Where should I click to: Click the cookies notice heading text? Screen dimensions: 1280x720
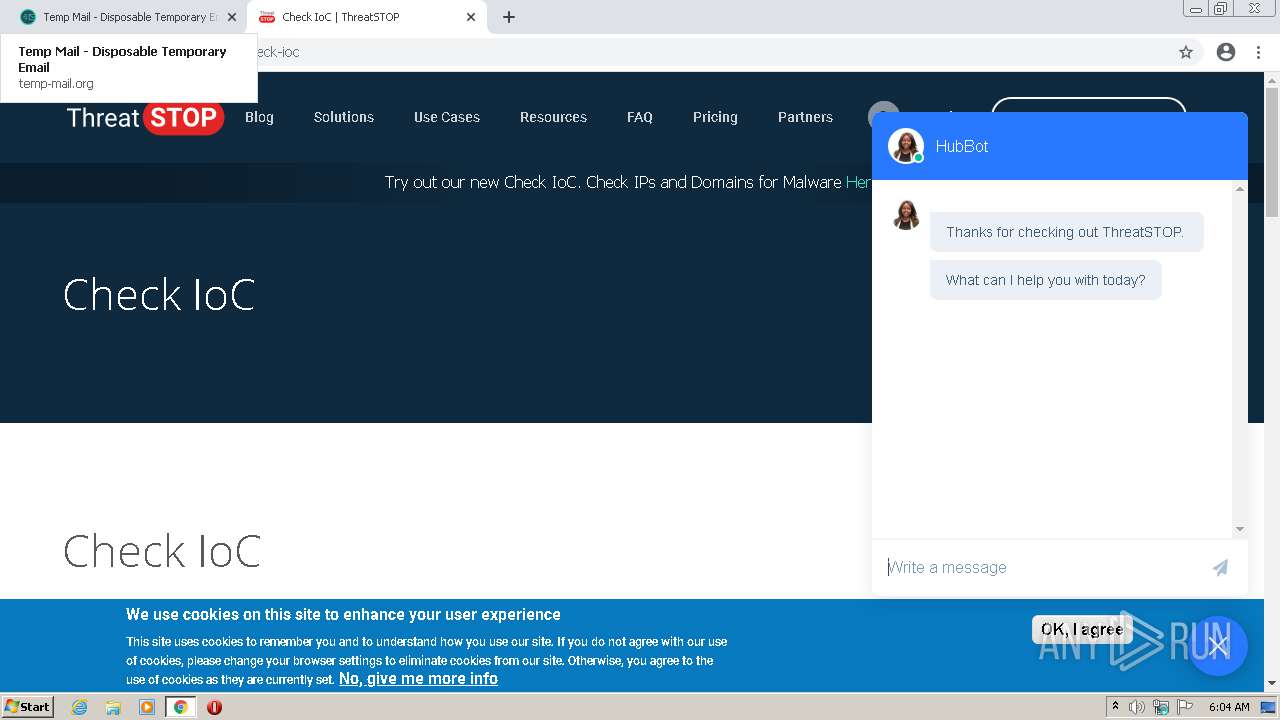343,614
